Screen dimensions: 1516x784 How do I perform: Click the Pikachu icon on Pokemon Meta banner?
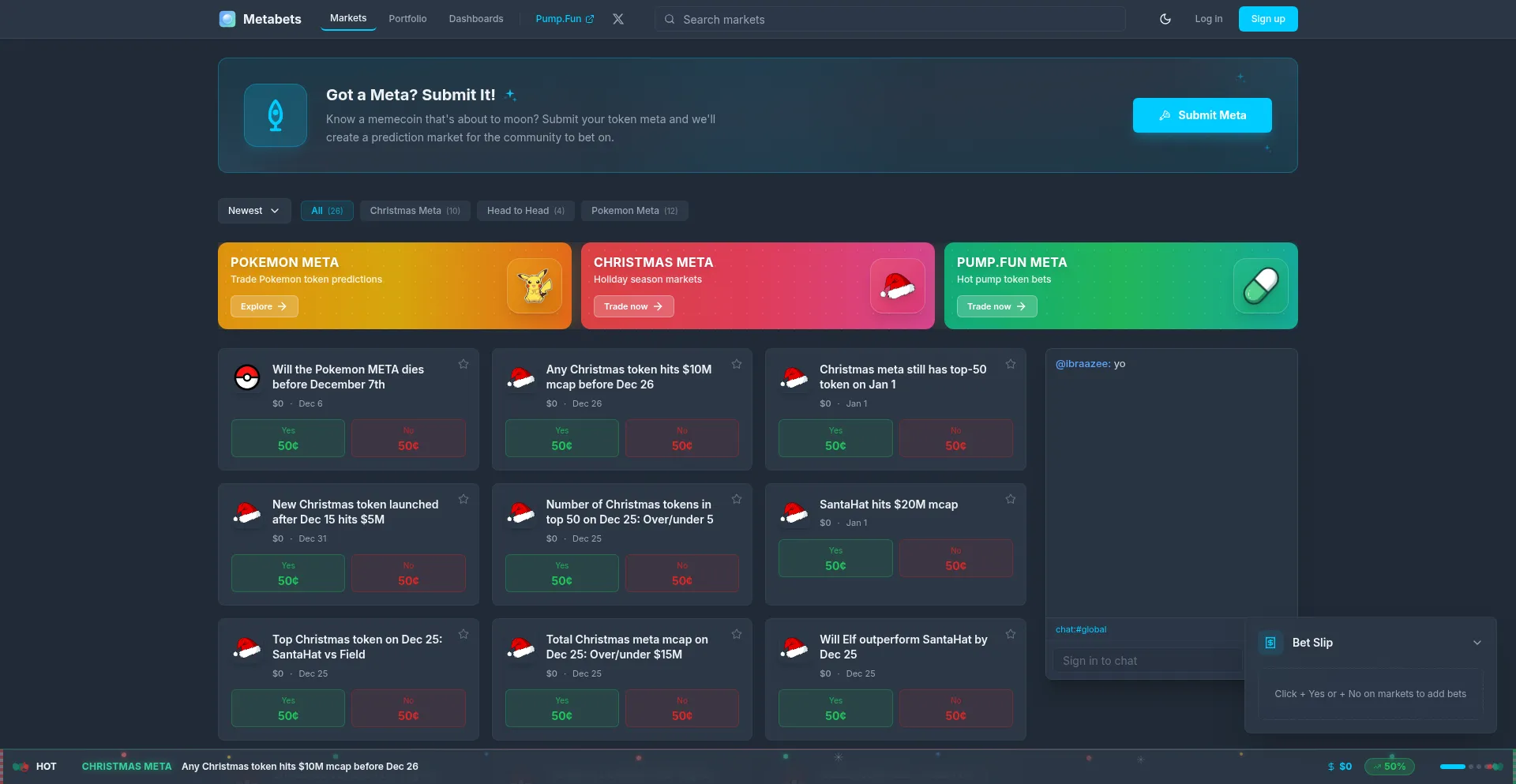pos(535,286)
